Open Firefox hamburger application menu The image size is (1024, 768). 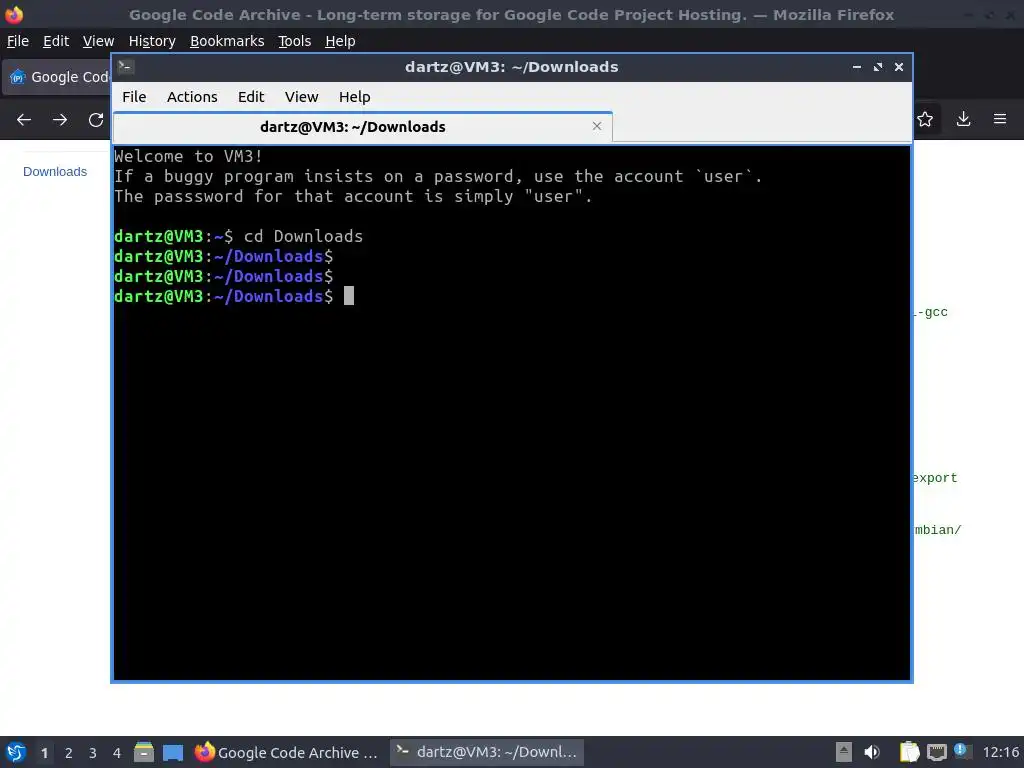click(1000, 119)
